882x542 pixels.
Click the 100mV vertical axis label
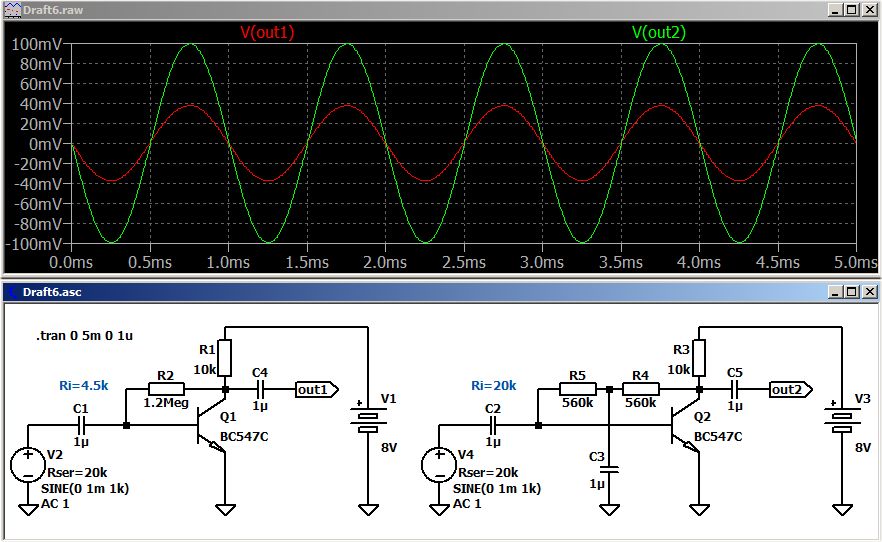[36, 44]
